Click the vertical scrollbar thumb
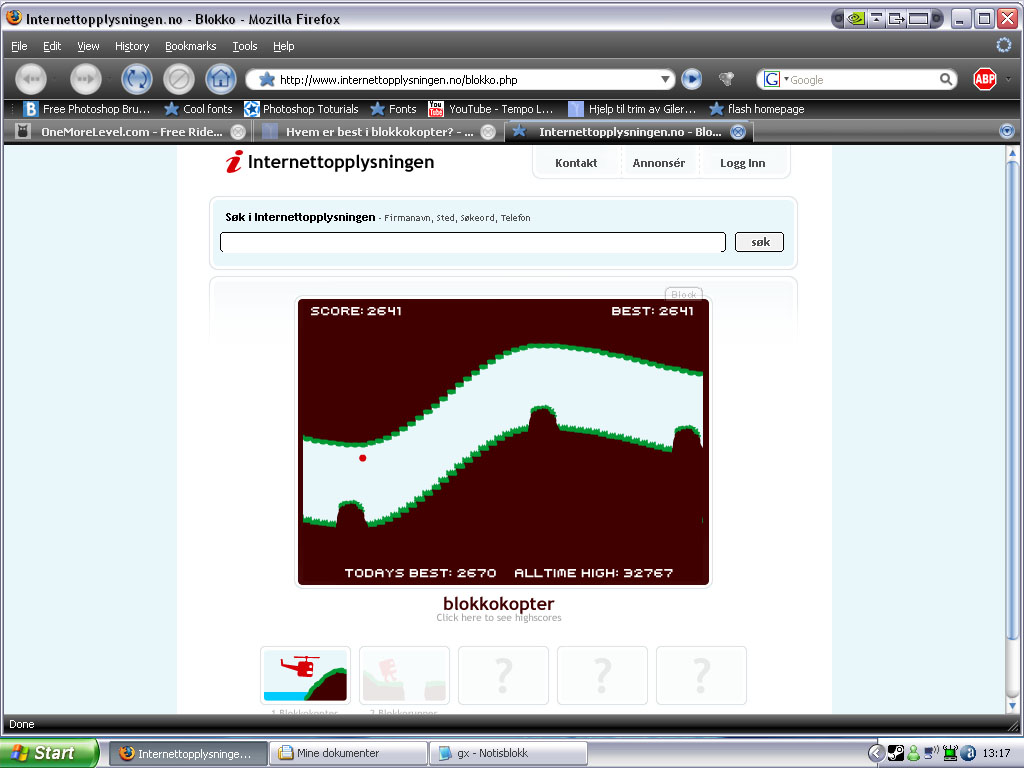1024x768 pixels. point(1012,400)
